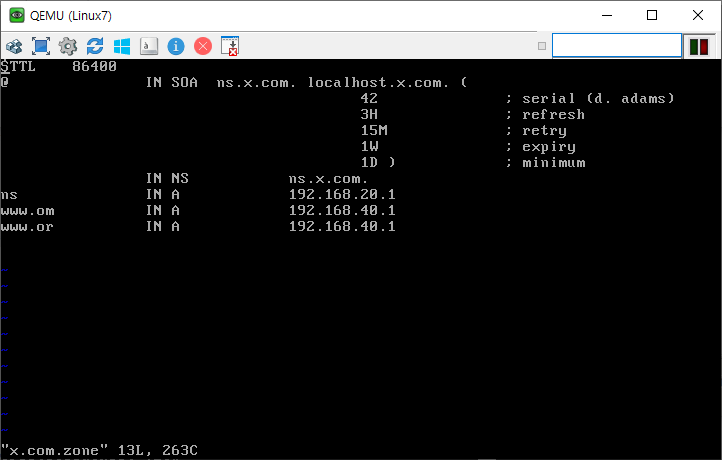Toggle fullscreen view with the blue square icon

click(x=41, y=46)
